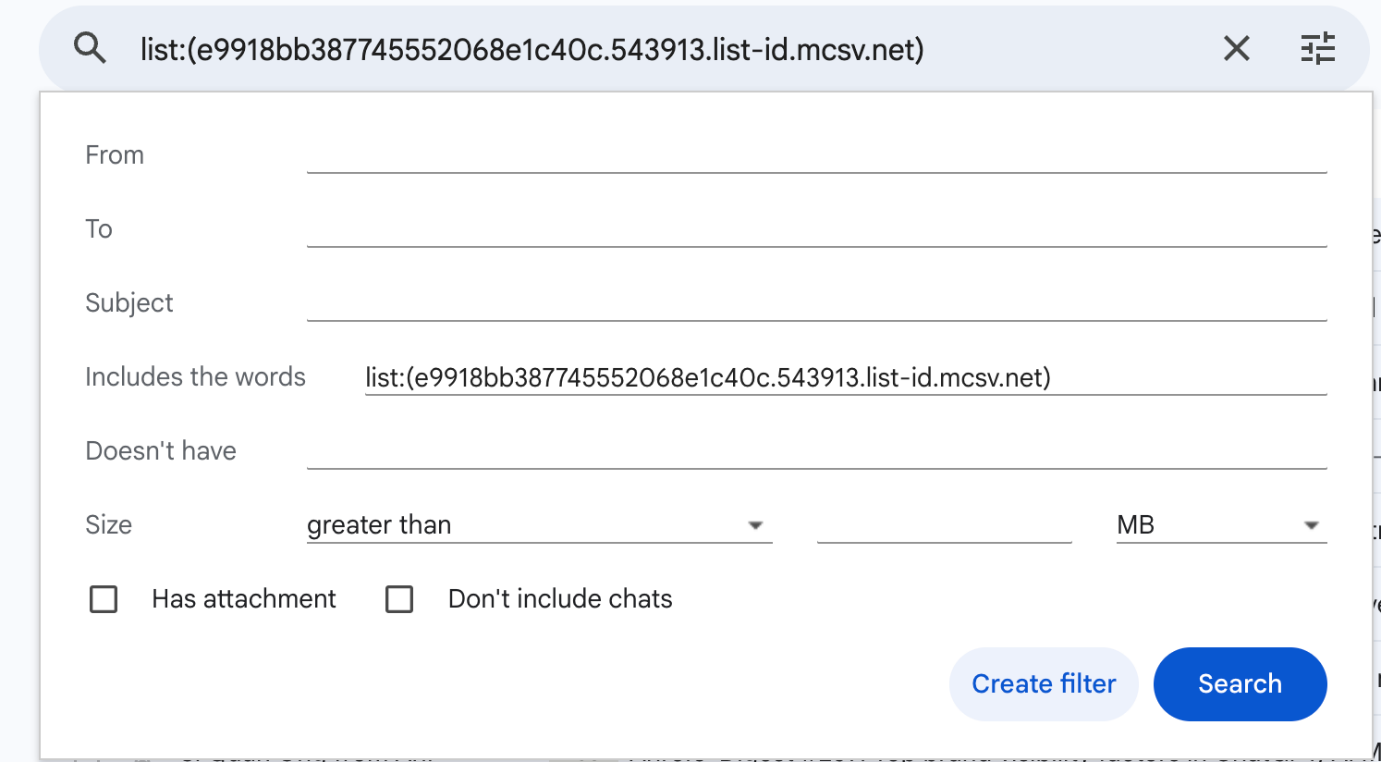Image resolution: width=1381 pixels, height=762 pixels.
Task: Click the Don't include chats label
Action: click(x=560, y=598)
